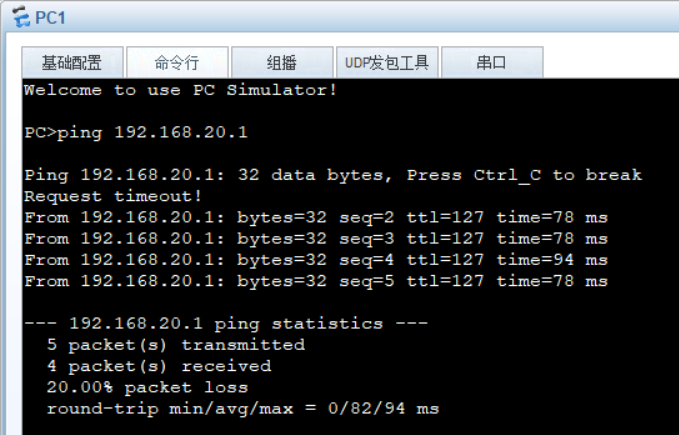Click the PC1 title bar text
679x435 pixels.
tap(50, 17)
